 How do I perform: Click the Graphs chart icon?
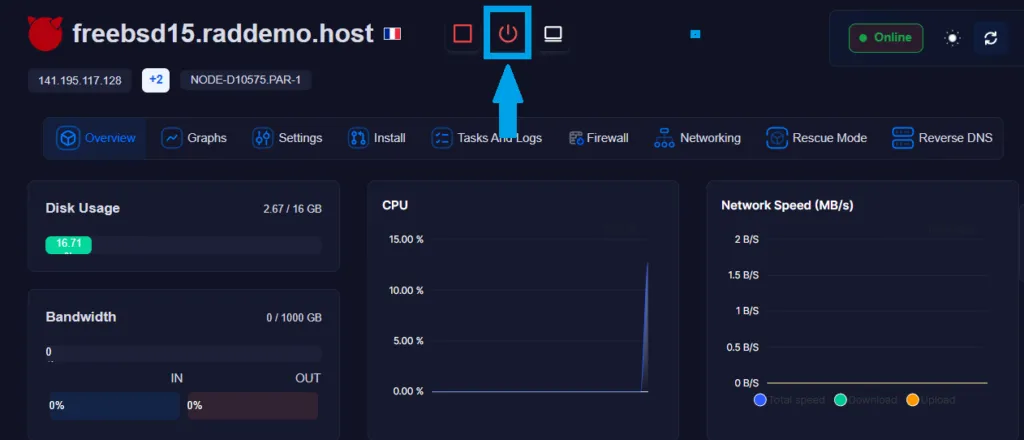(x=172, y=138)
